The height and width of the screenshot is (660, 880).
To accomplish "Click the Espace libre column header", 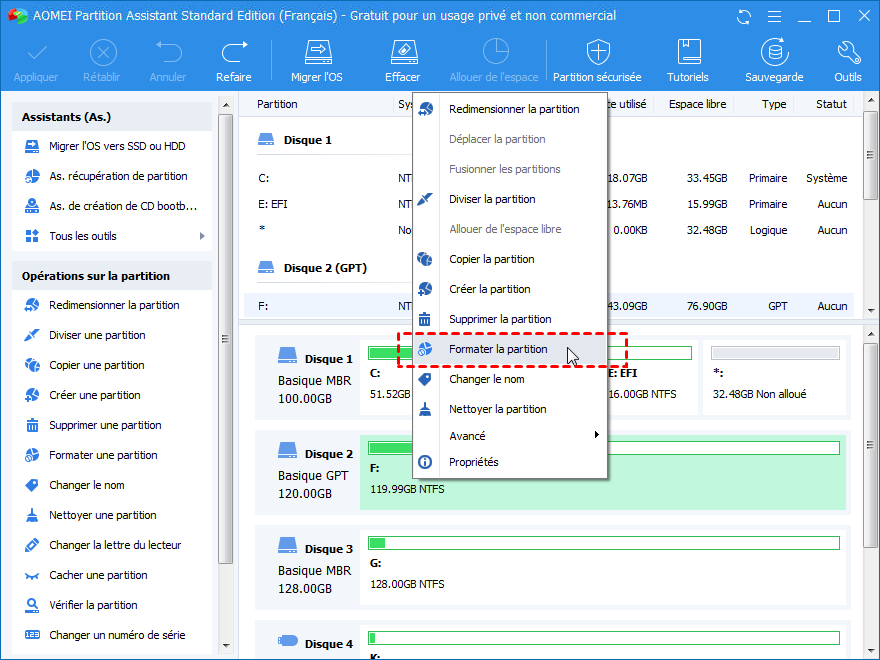I will (697, 104).
